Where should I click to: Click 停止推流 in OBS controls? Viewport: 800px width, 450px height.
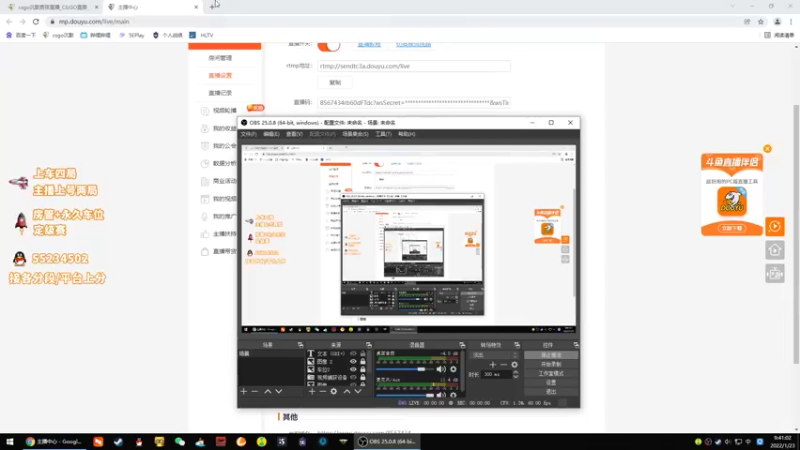click(x=551, y=355)
